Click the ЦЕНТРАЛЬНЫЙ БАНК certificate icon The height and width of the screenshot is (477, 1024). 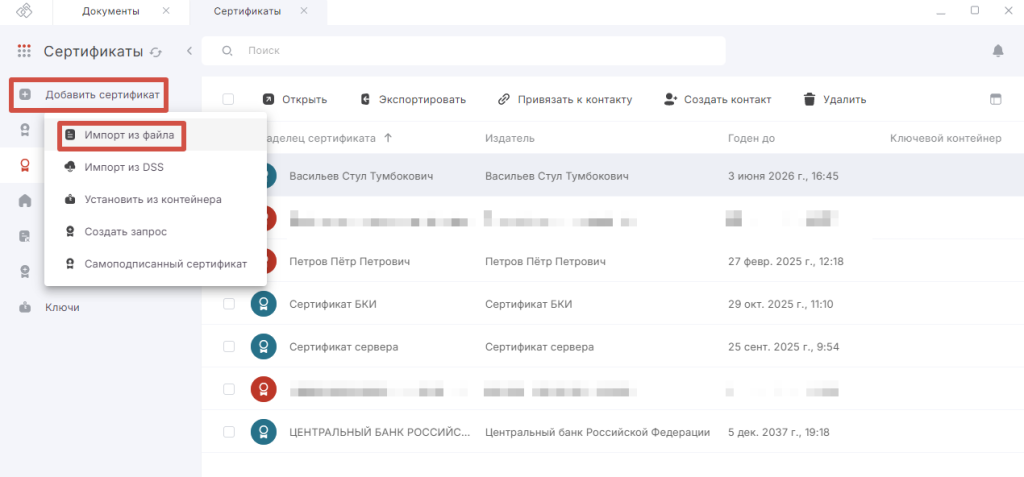tap(263, 432)
